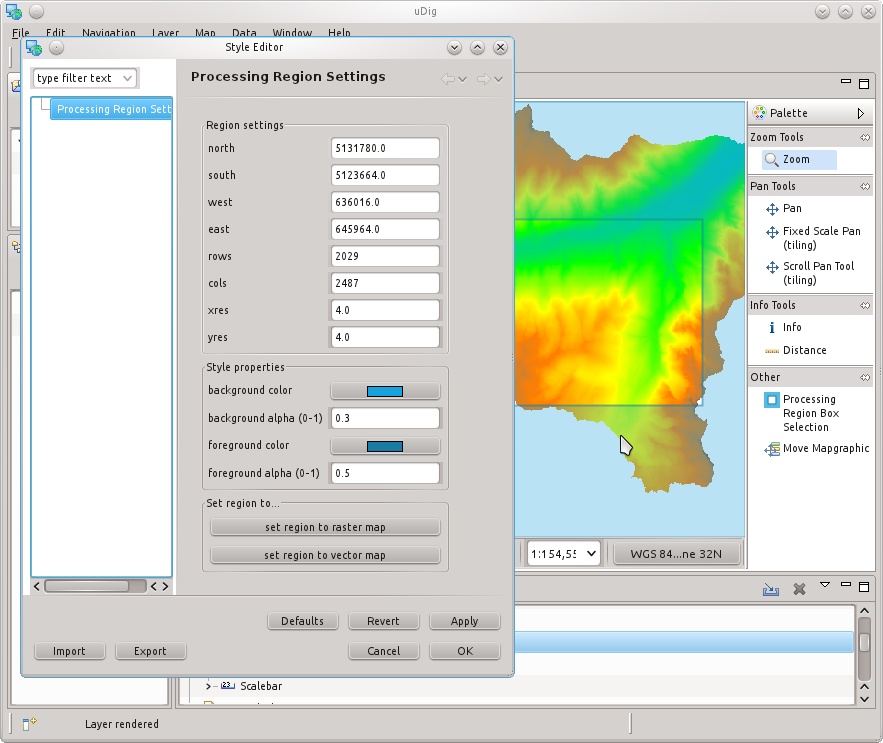The image size is (883, 743).
Task: Click the foreground alpha field
Action: 385,473
